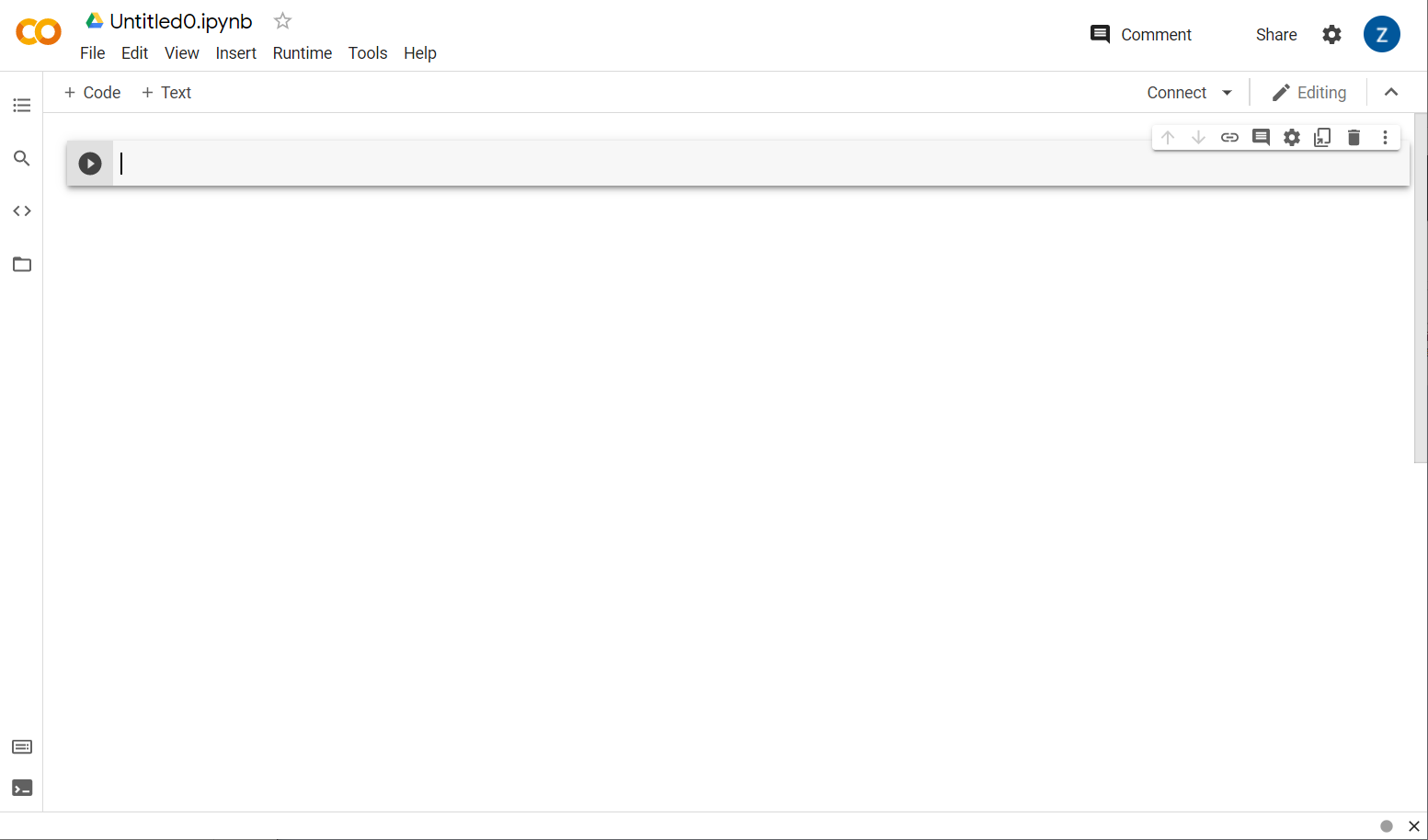Copy link to the cell
The image size is (1428, 840).
coord(1229,138)
